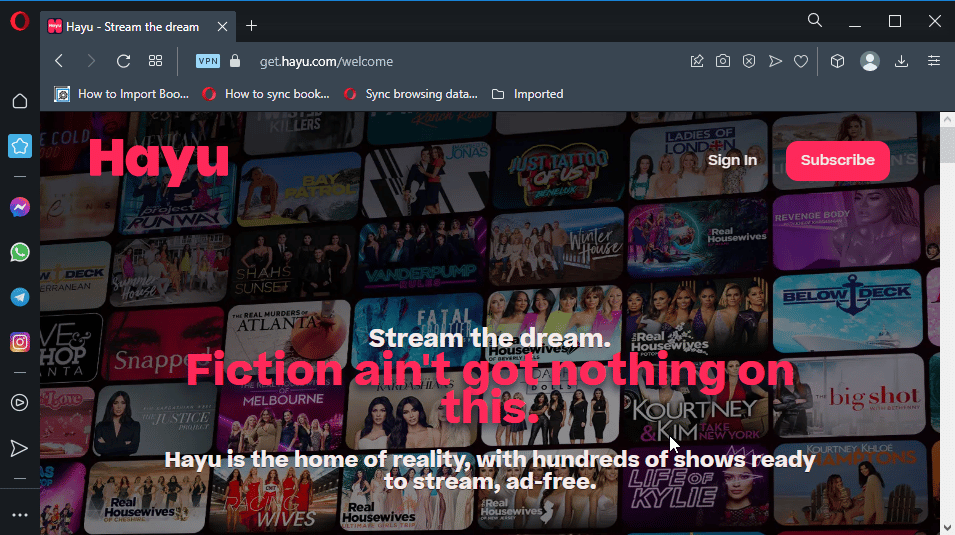Screen dimensions: 955x535
Task: Open Easy Setup sliders icon
Action: pos(934,61)
